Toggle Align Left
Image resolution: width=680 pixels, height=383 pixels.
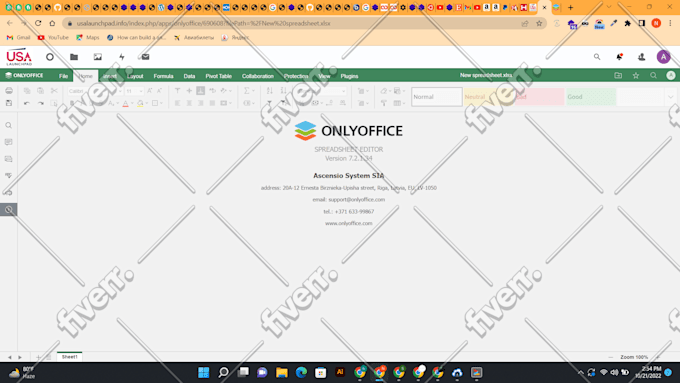click(x=177, y=103)
